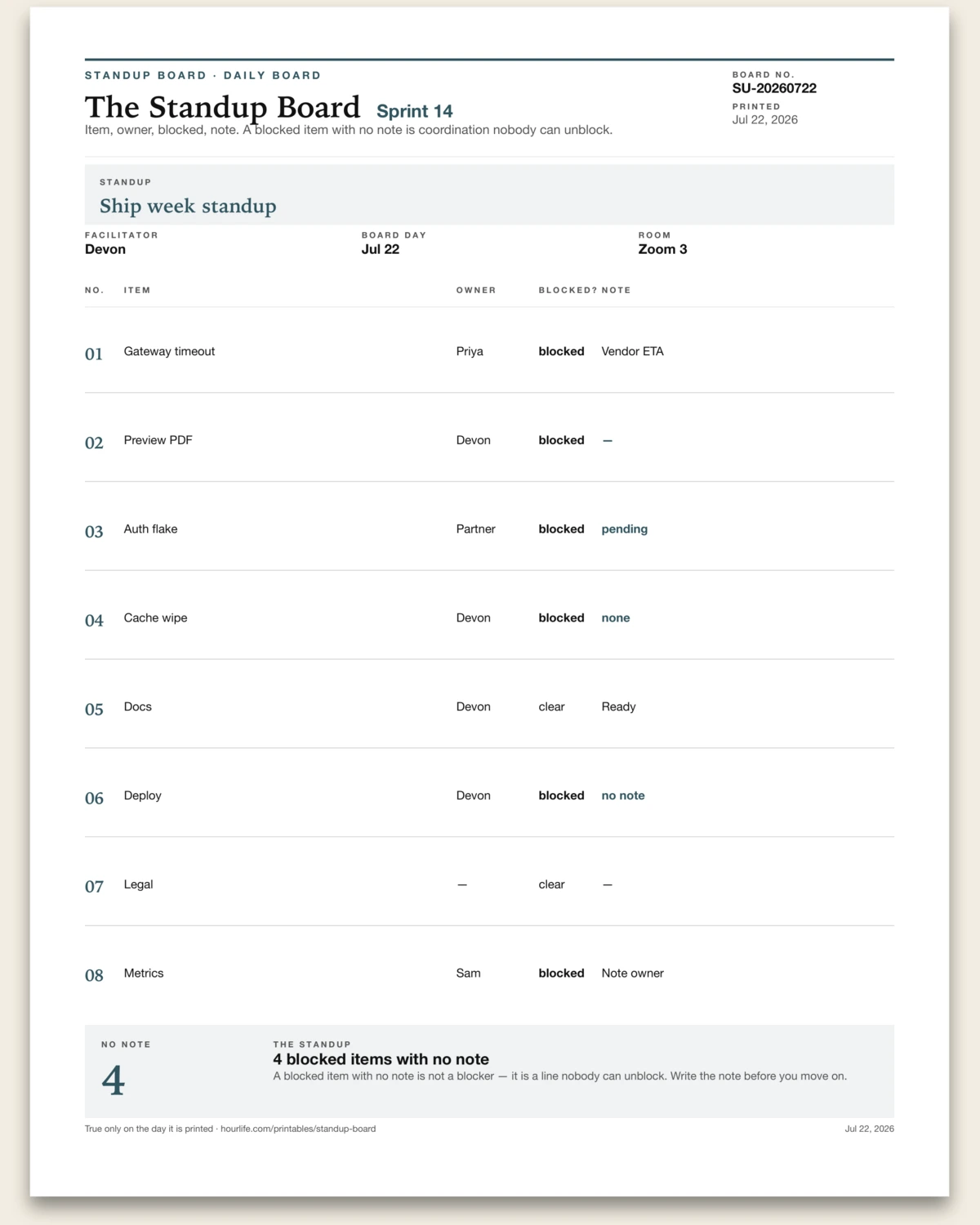This screenshot has width=980, height=1225.
Task: Click the "OWNER" column header
Action: [476, 290]
